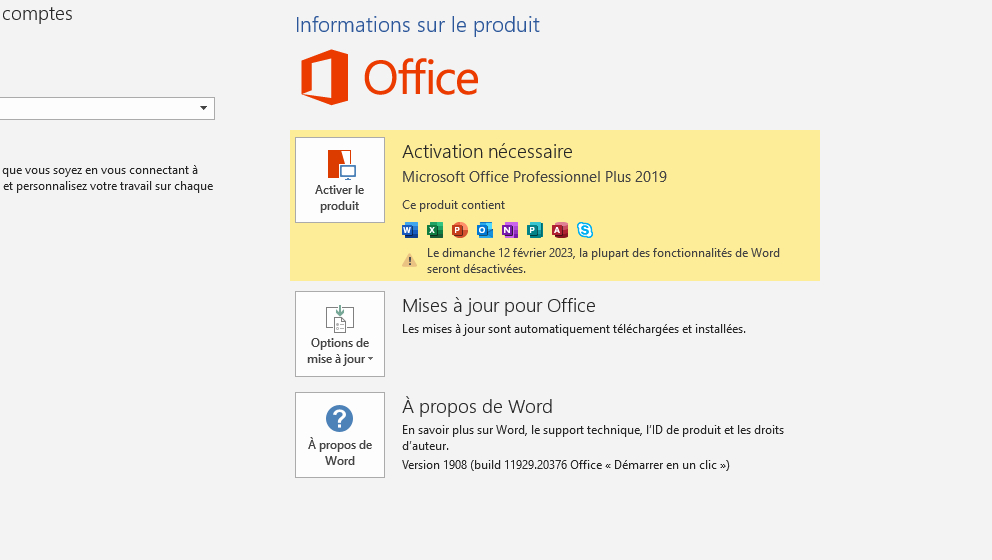992x560 pixels.
Task: Click the Publisher icon in product list
Action: point(535,230)
